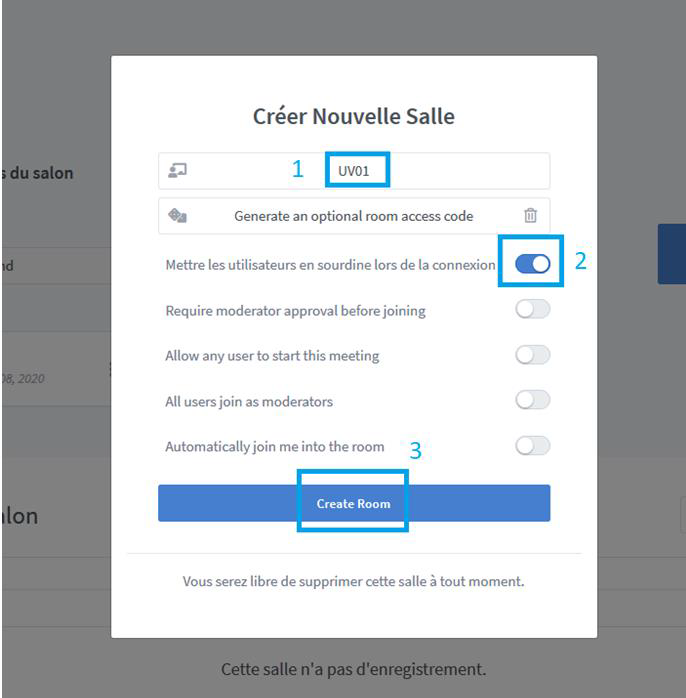Click the Require moderator approval before joining label
686x698 pixels.
(x=296, y=311)
